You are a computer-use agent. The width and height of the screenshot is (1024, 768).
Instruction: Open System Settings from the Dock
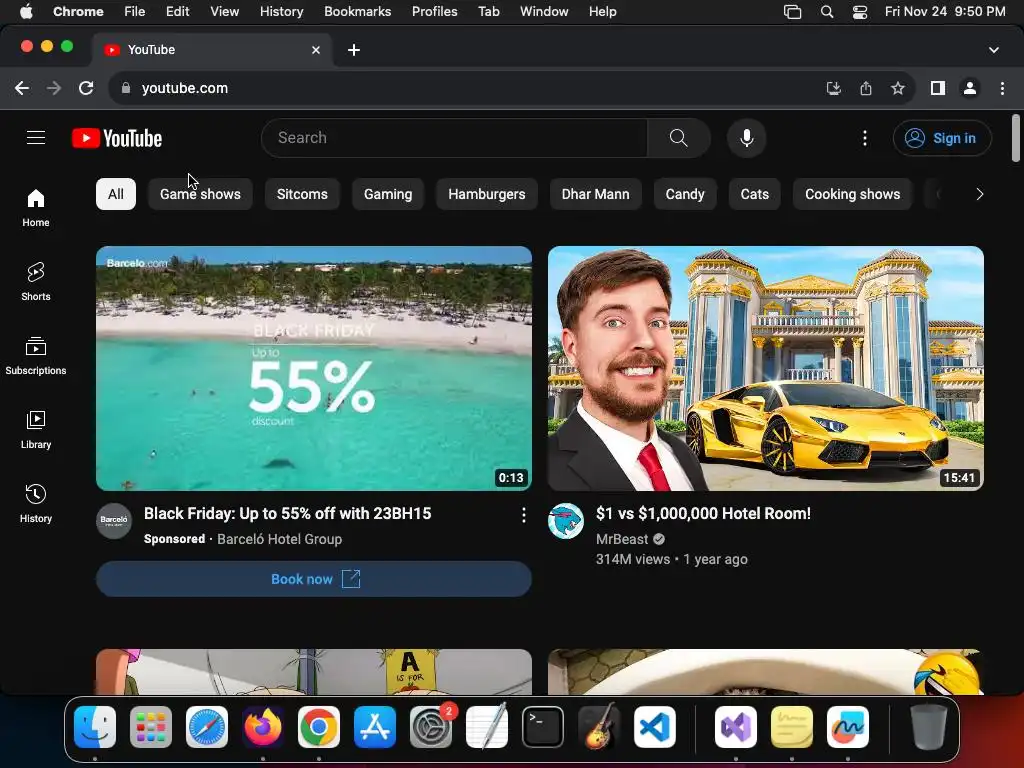431,727
